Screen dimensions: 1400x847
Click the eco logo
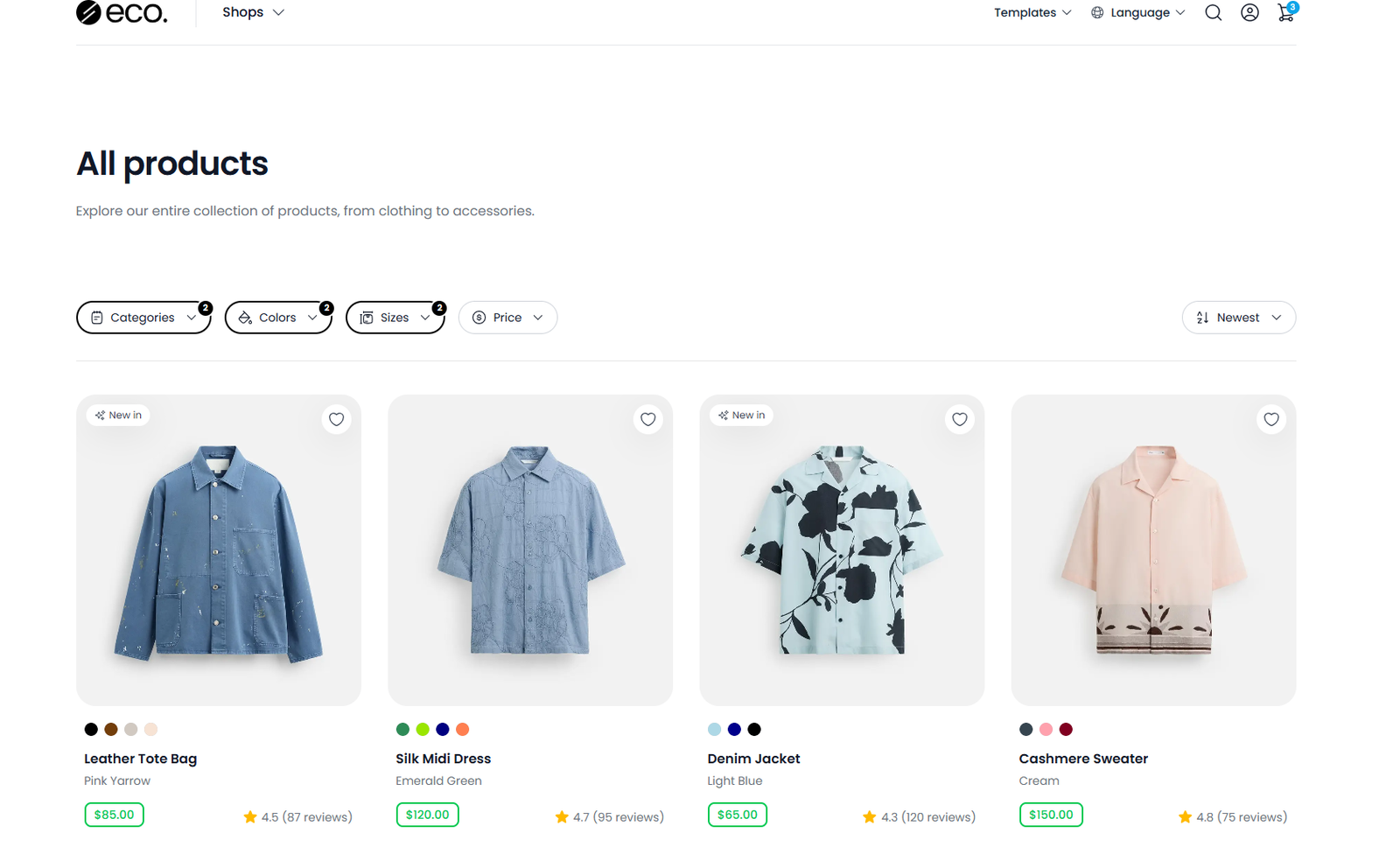pos(122,12)
